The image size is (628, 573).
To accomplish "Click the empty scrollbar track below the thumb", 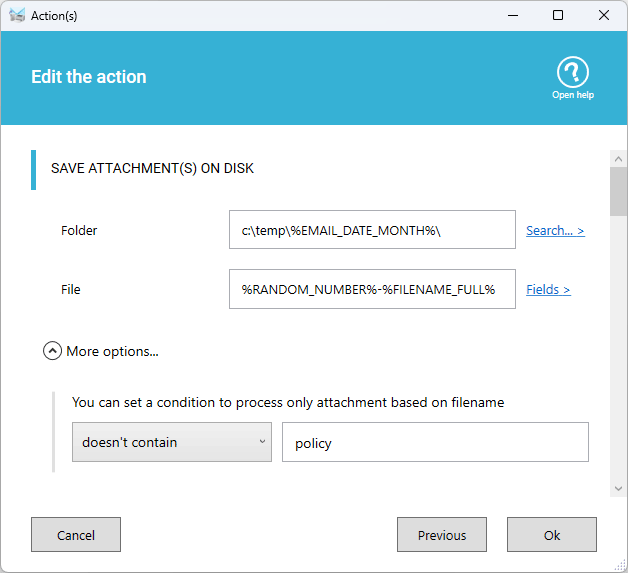I will (618, 350).
